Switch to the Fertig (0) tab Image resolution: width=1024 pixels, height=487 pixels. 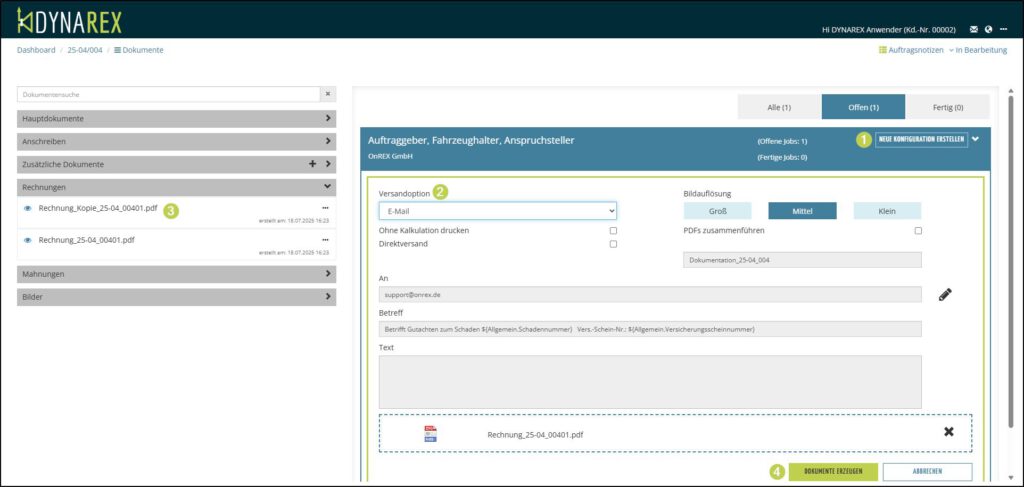point(947,107)
